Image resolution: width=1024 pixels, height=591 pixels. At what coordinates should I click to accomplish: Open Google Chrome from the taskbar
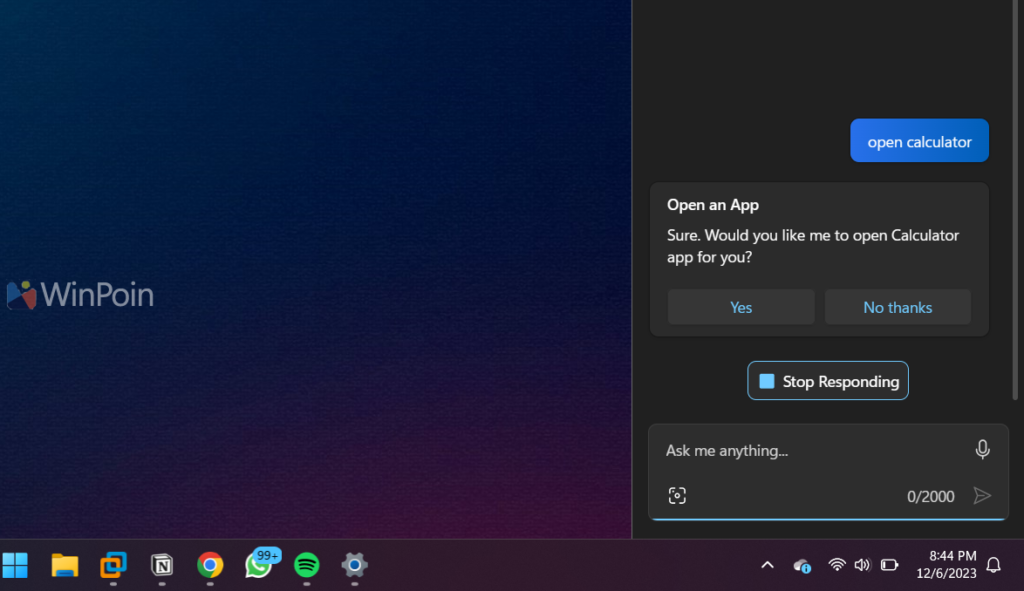tap(210, 565)
